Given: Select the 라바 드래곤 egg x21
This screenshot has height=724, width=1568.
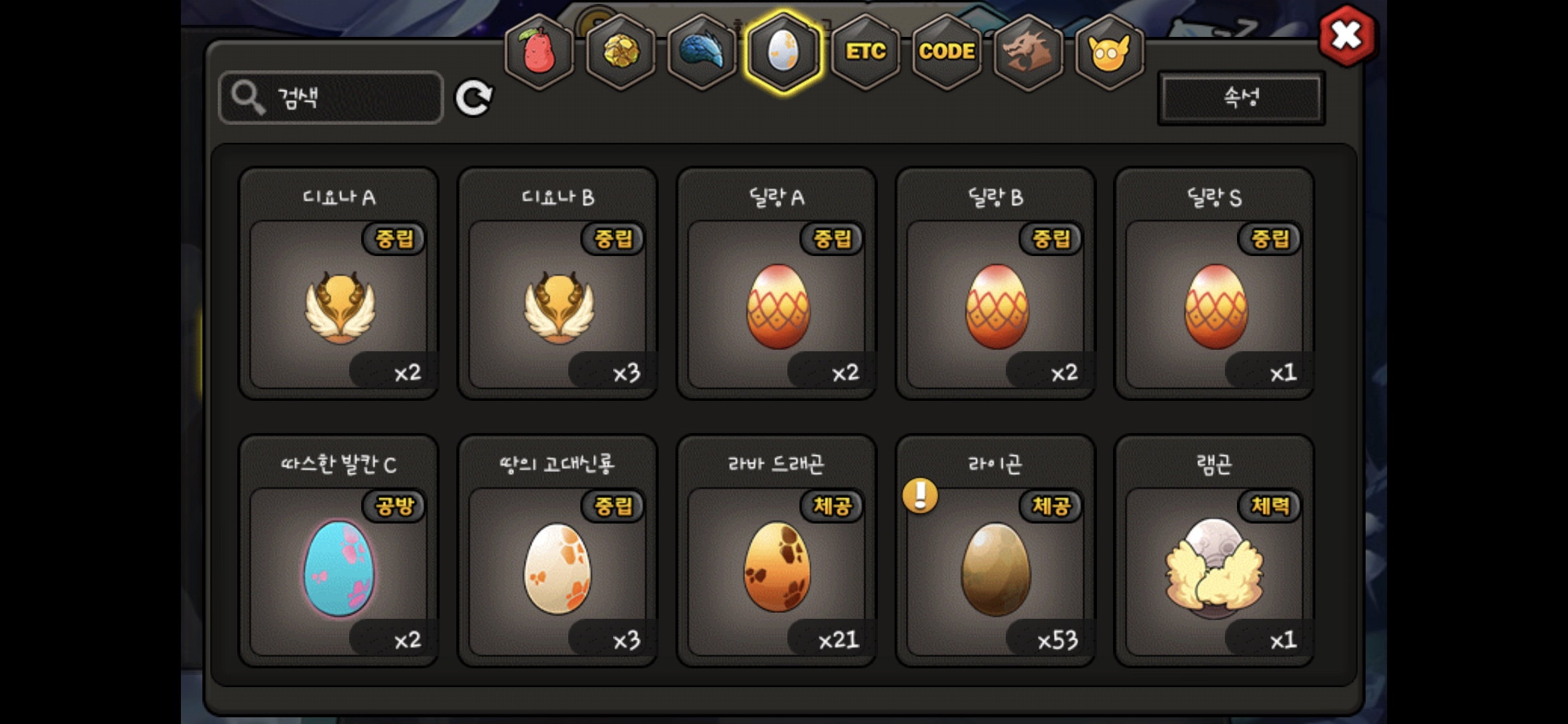Looking at the screenshot, I should (x=777, y=551).
